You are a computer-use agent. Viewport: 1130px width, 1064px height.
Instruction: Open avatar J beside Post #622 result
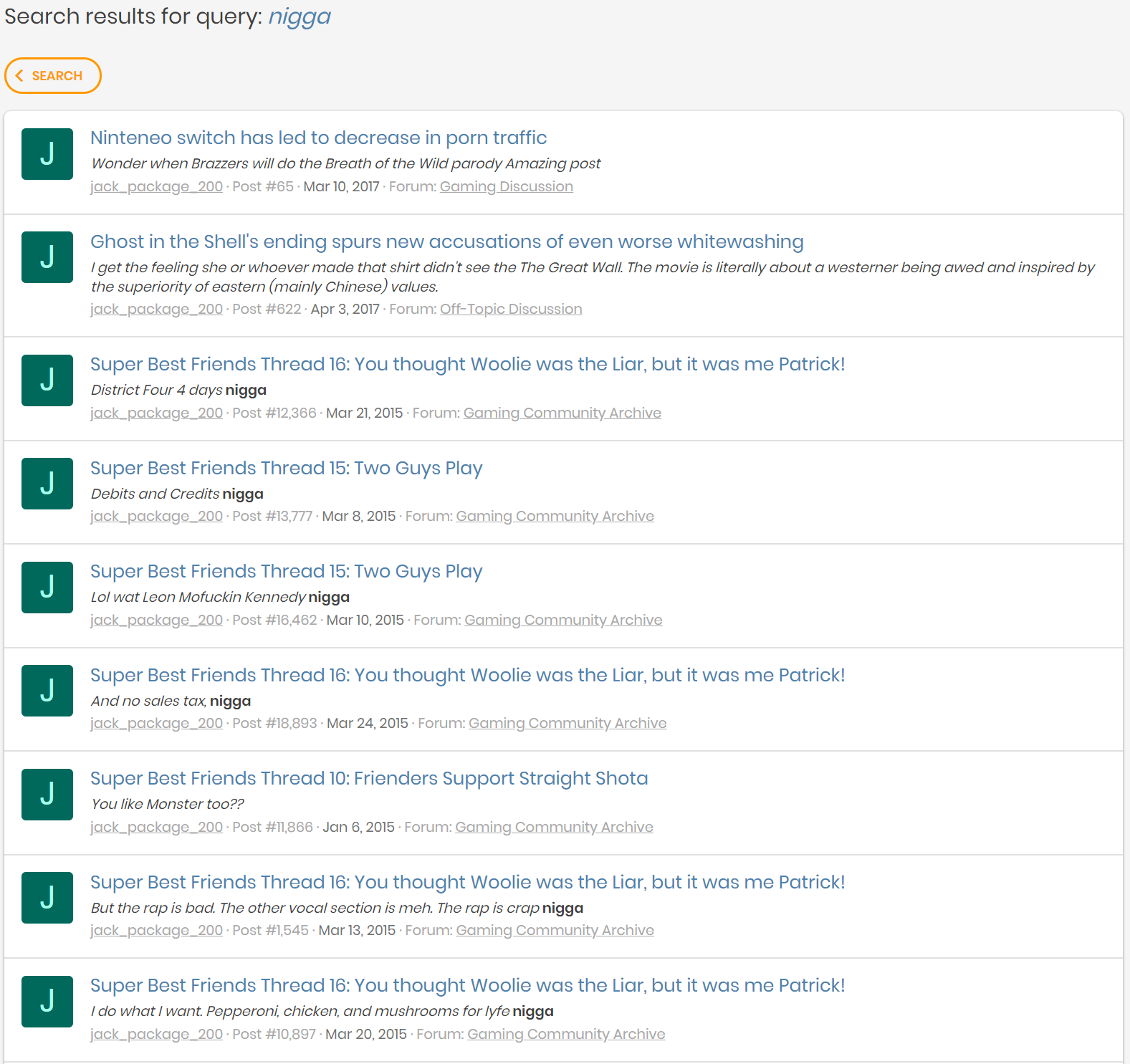(x=47, y=257)
